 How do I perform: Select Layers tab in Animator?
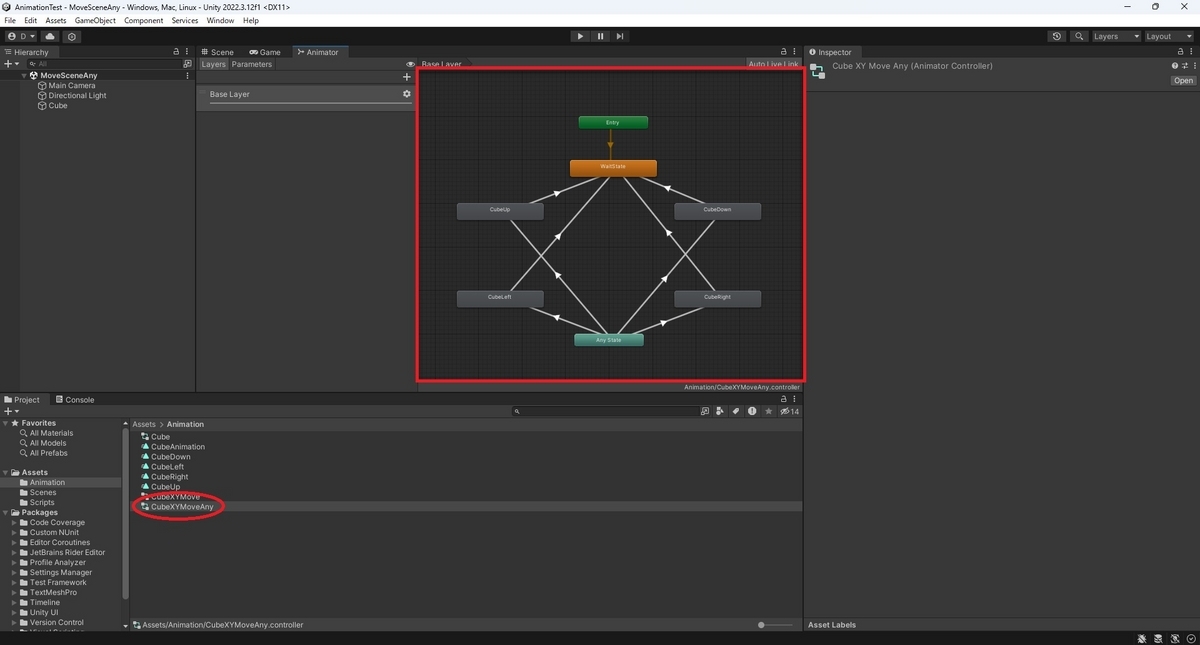[x=214, y=64]
